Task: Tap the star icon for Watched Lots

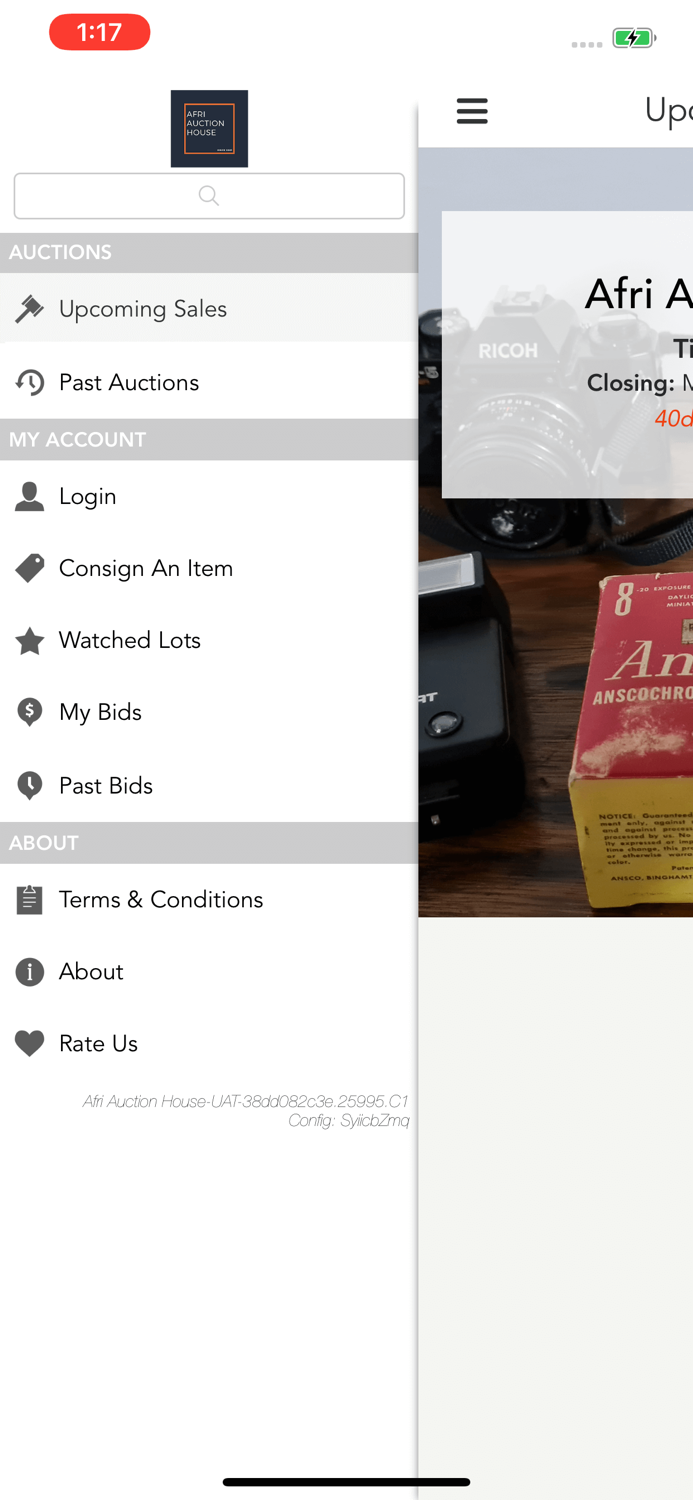Action: tap(29, 640)
